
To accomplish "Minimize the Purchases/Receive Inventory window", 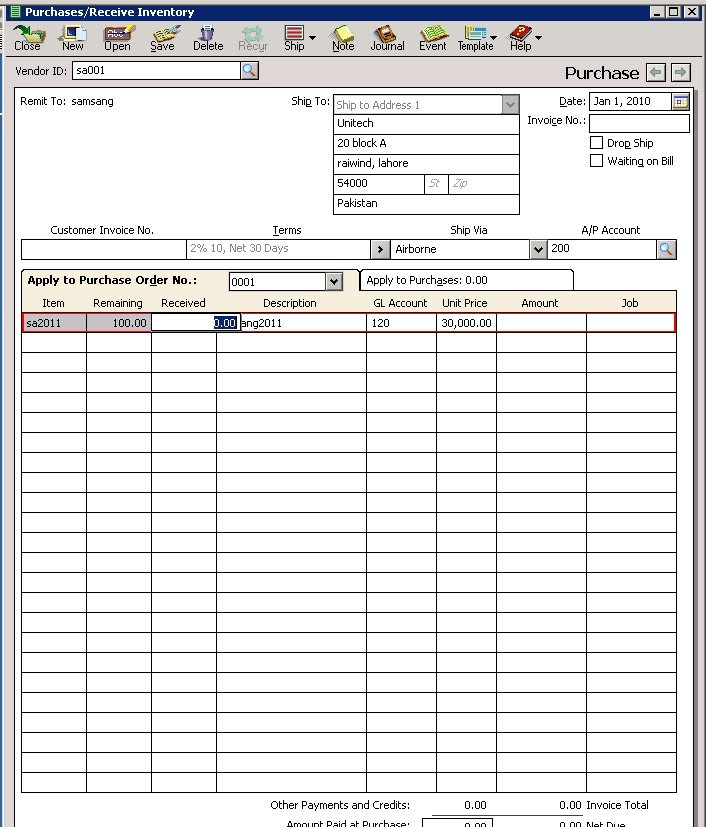I will pos(656,12).
